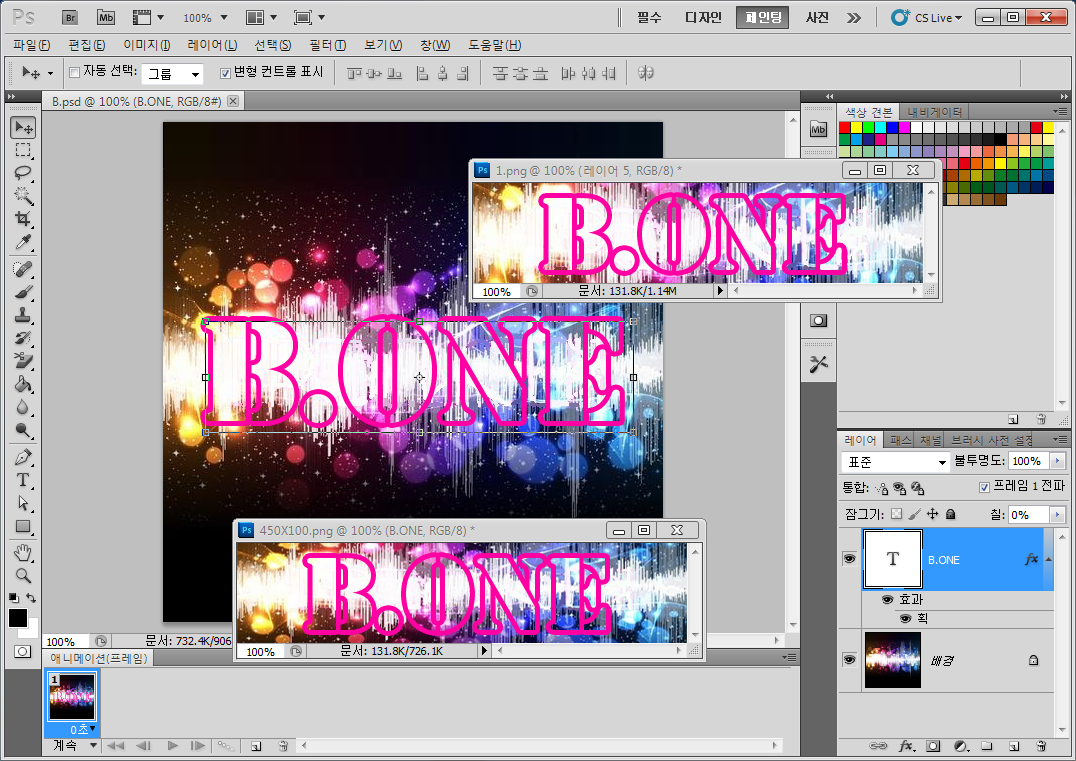Select the Rectangle shape tool
Viewport: 1076px width, 761px height.
[23, 526]
